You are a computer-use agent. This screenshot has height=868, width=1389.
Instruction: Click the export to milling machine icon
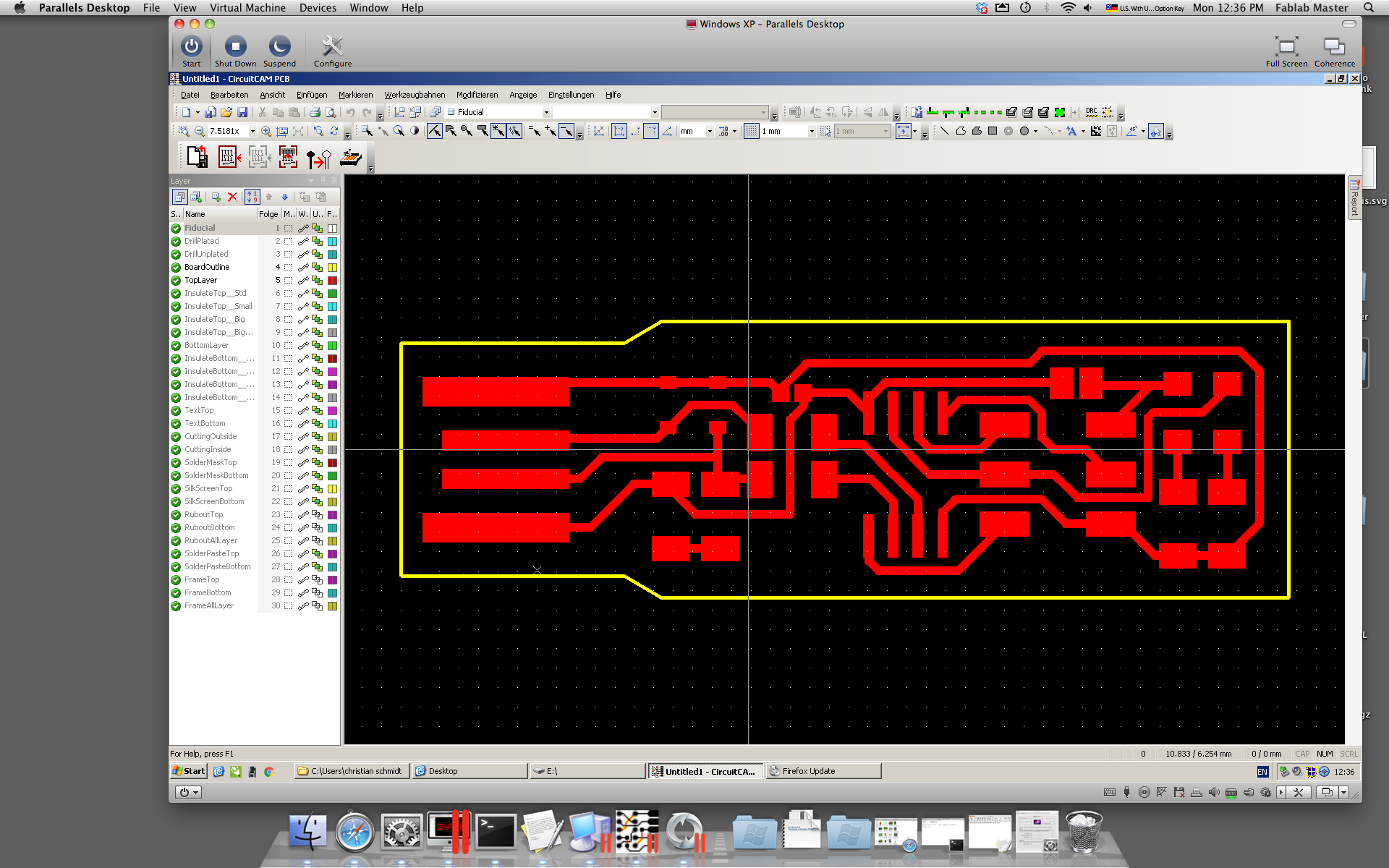pyautogui.click(x=351, y=157)
